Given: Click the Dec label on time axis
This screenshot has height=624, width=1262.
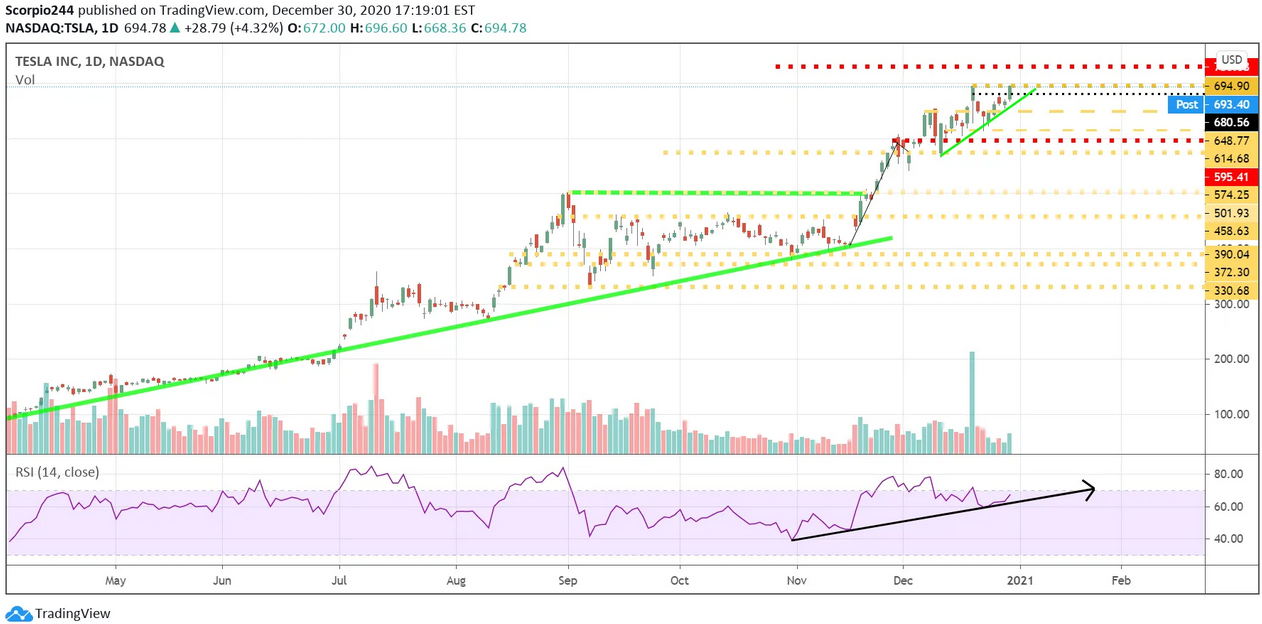Looking at the screenshot, I should [x=903, y=579].
